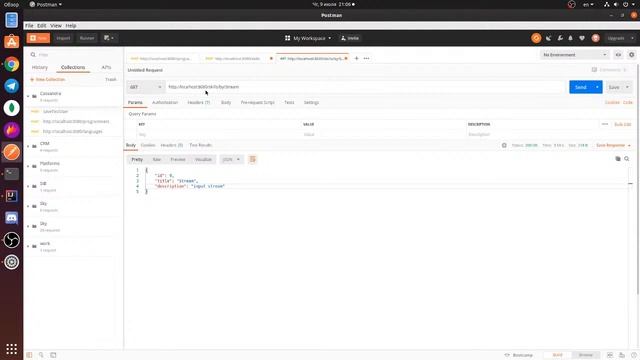This screenshot has width=640, height=360.
Task: Click the orange sync status icon
Action: click(536, 38)
